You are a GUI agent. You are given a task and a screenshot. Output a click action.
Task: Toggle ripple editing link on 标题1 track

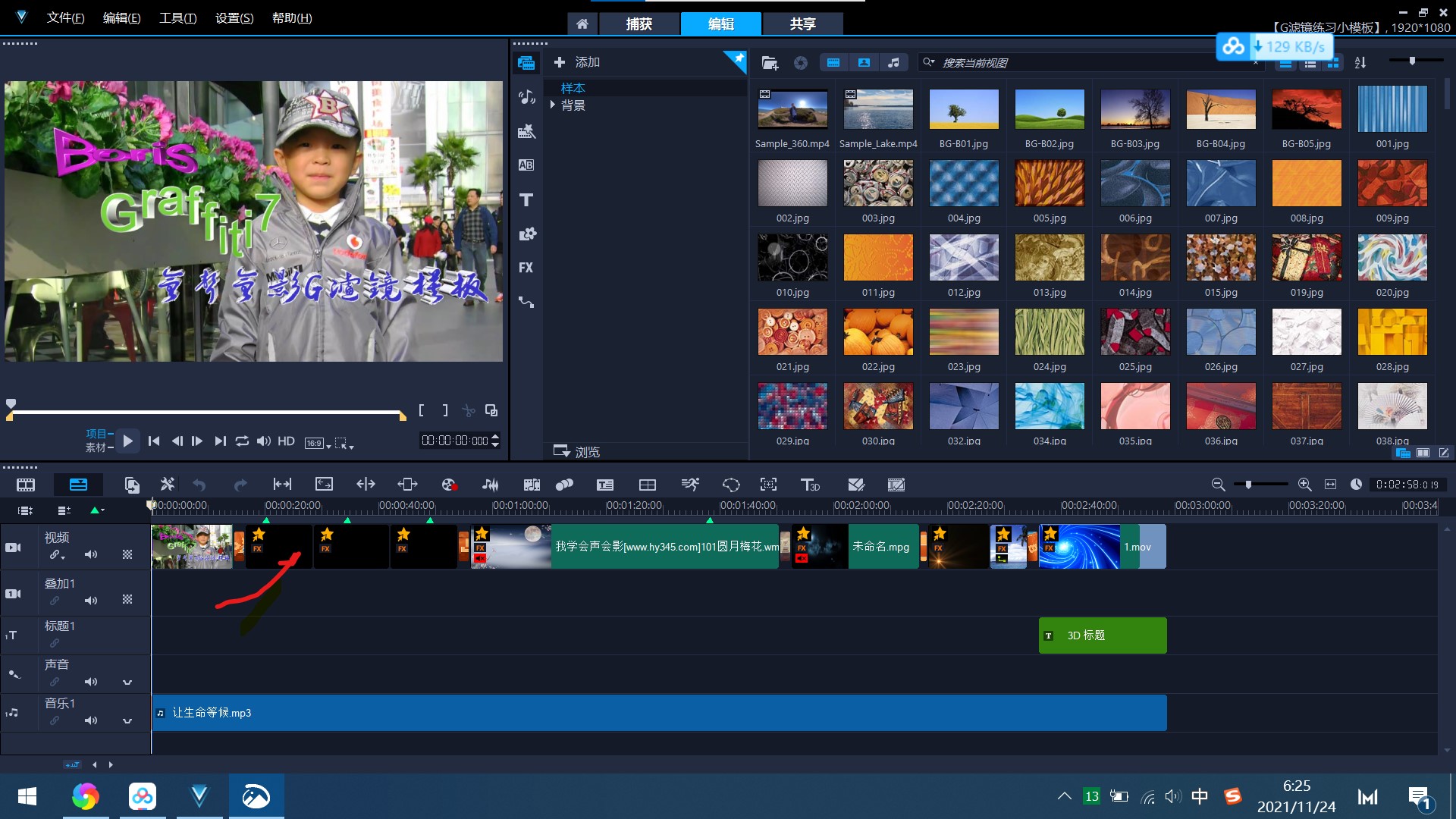coord(55,643)
